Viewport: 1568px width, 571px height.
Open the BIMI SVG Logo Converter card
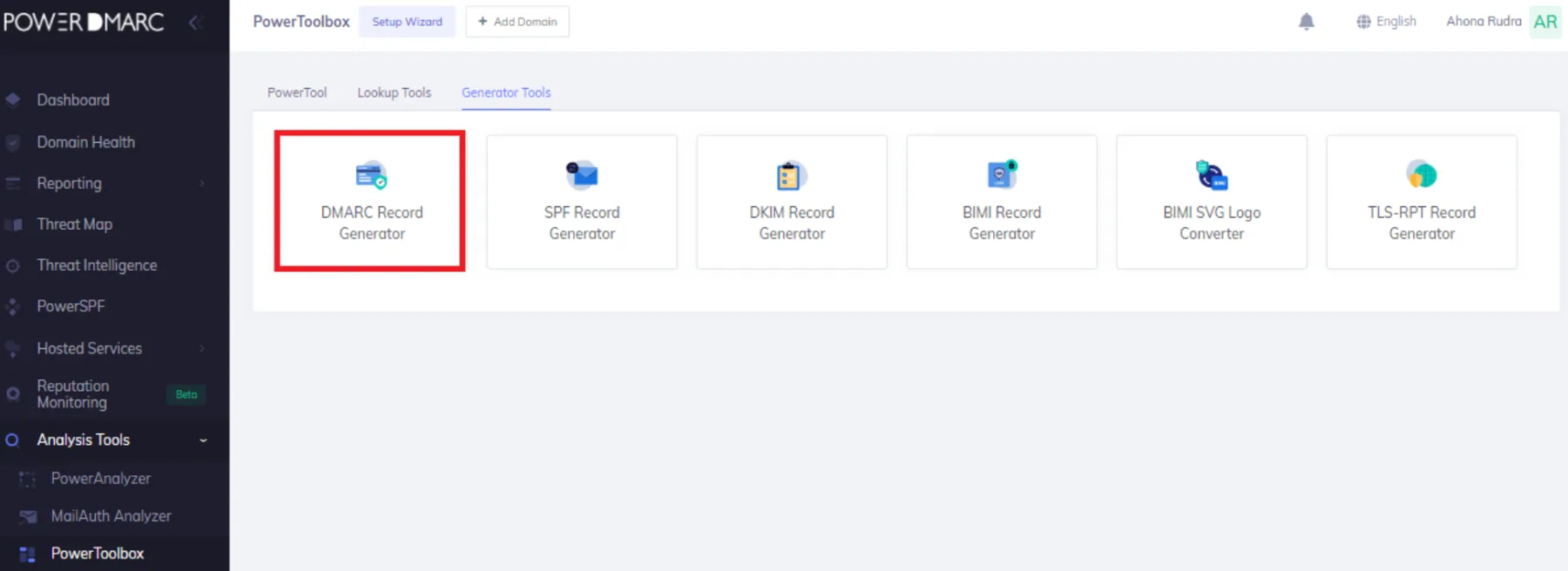click(1212, 201)
